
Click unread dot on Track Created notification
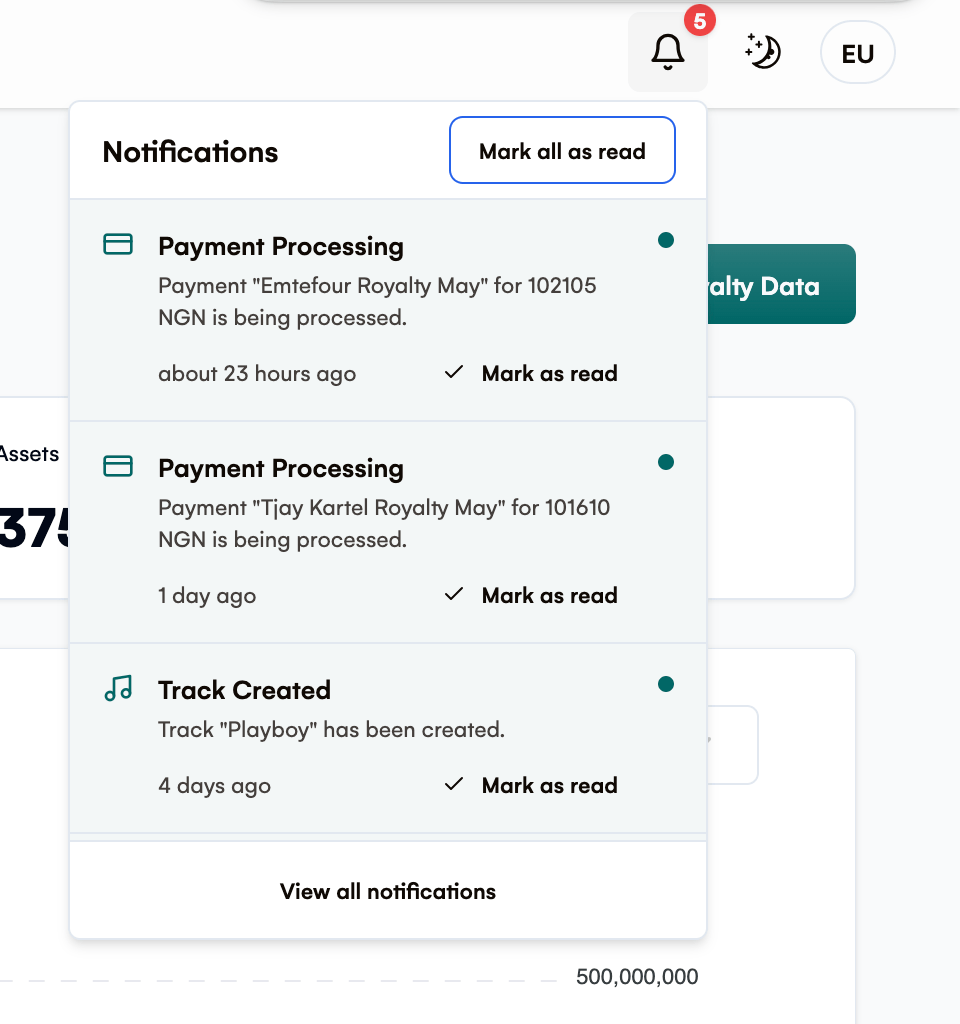coord(665,684)
